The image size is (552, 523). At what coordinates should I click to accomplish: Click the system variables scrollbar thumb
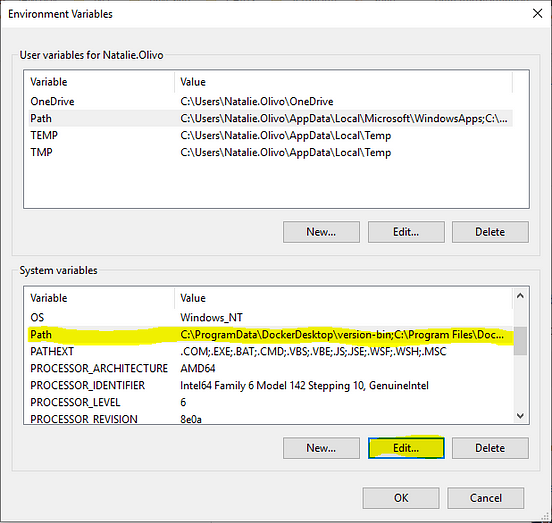pos(520,341)
